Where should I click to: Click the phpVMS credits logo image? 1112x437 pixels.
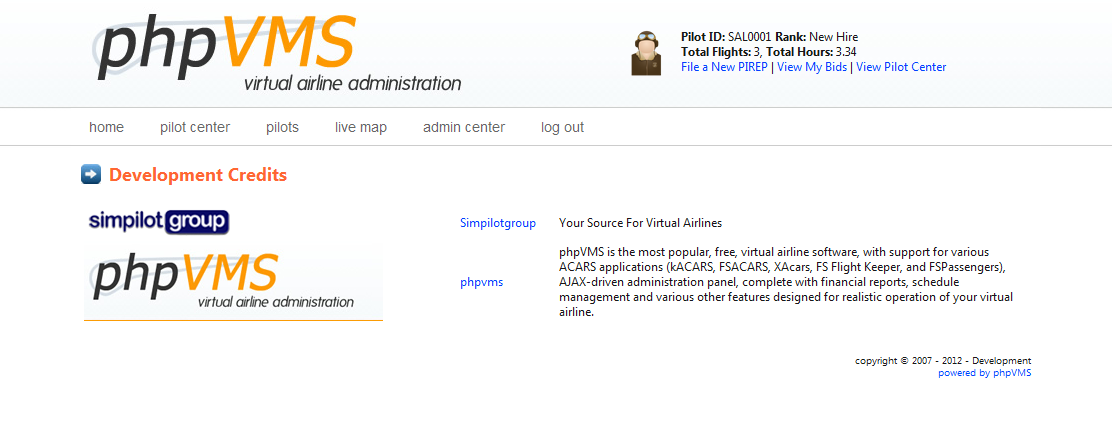(233, 284)
